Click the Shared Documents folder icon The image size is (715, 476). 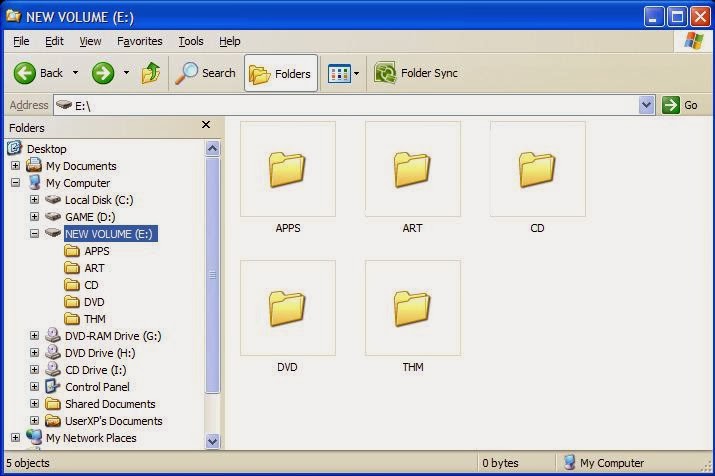tap(53, 404)
